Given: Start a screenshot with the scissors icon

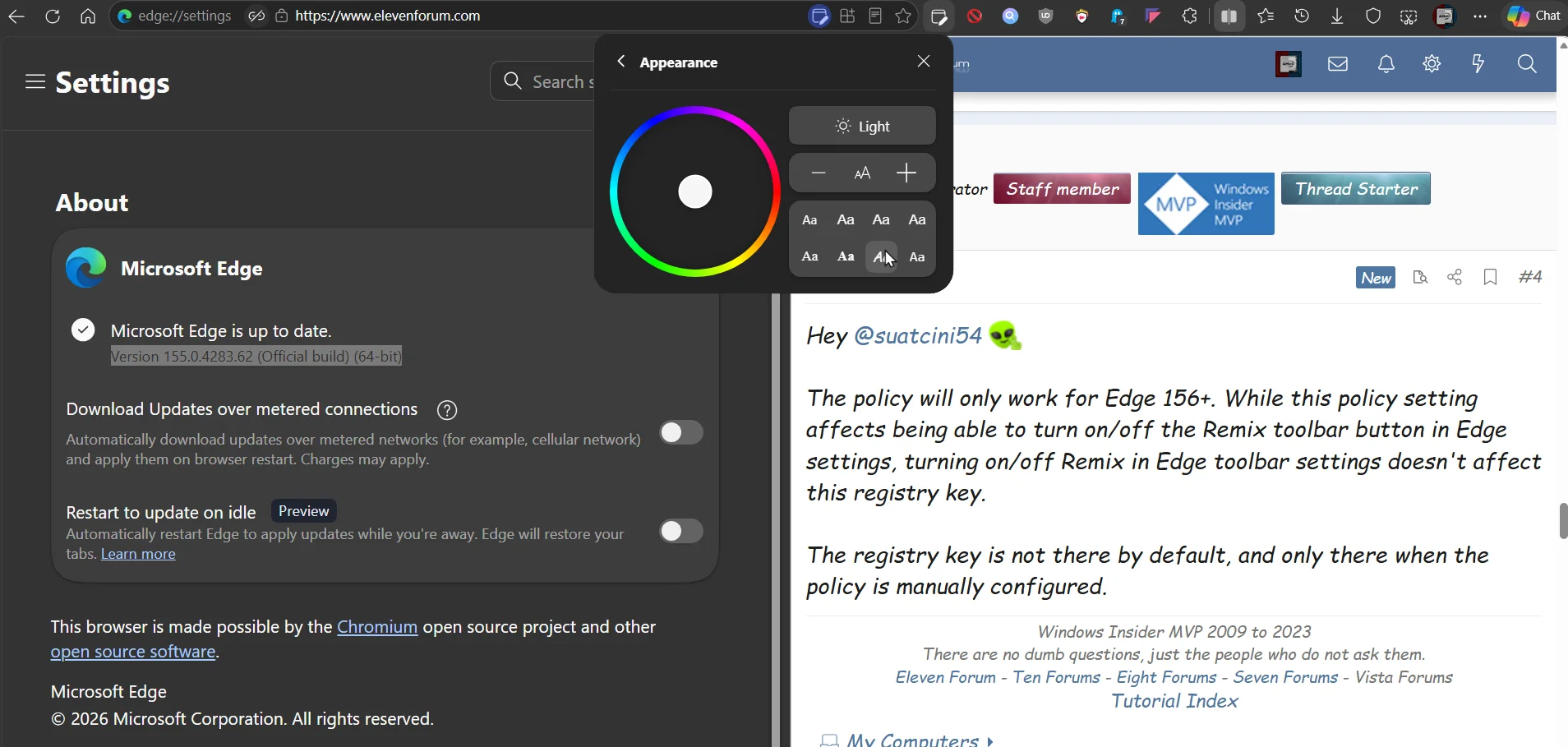Looking at the screenshot, I should click(x=1409, y=16).
